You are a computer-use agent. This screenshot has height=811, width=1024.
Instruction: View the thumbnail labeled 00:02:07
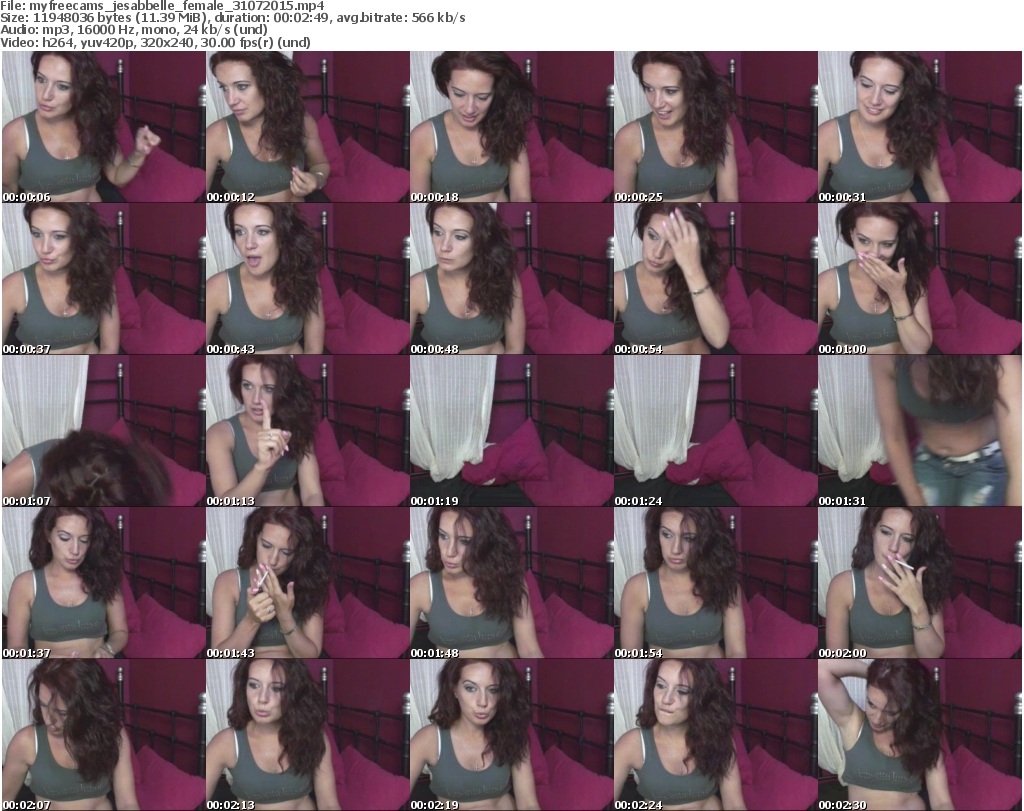[x=104, y=735]
